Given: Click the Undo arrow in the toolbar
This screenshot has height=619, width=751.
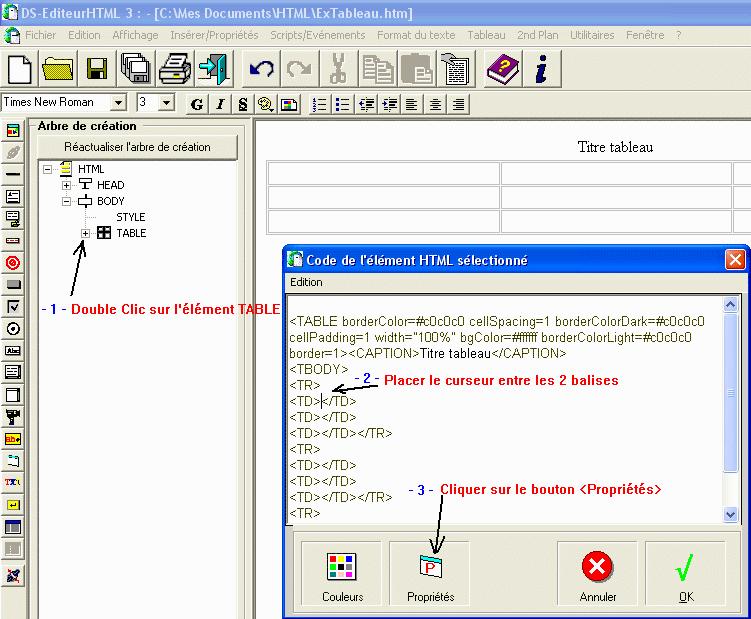Looking at the screenshot, I should pos(262,70).
